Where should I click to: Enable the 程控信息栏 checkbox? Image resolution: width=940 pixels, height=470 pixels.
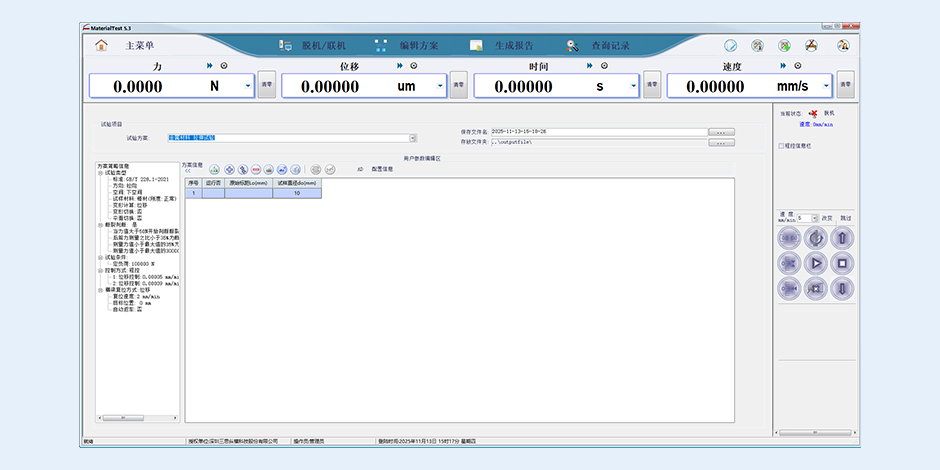[x=781, y=146]
